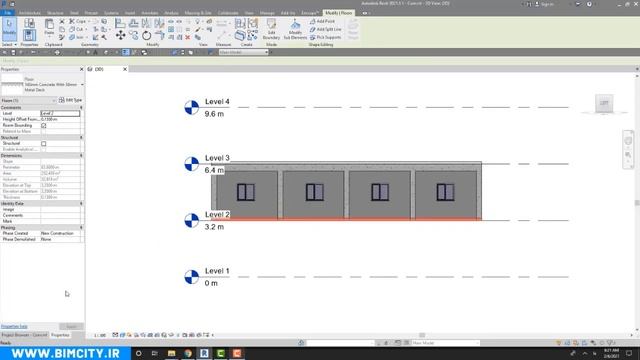Click Modify Sub Elements tool

[x=295, y=29]
